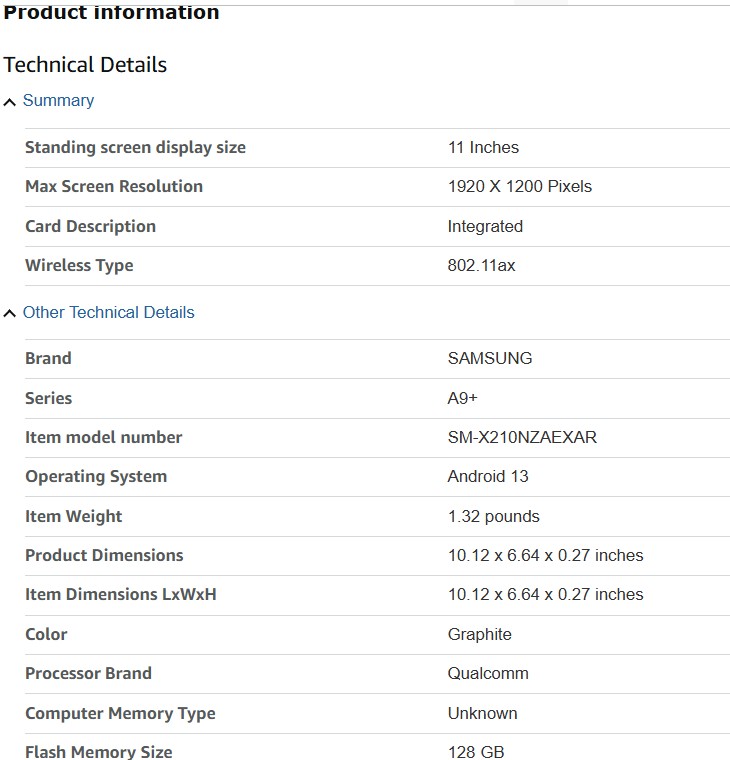Click the A9+ series value
The width and height of the screenshot is (730, 760).
462,398
